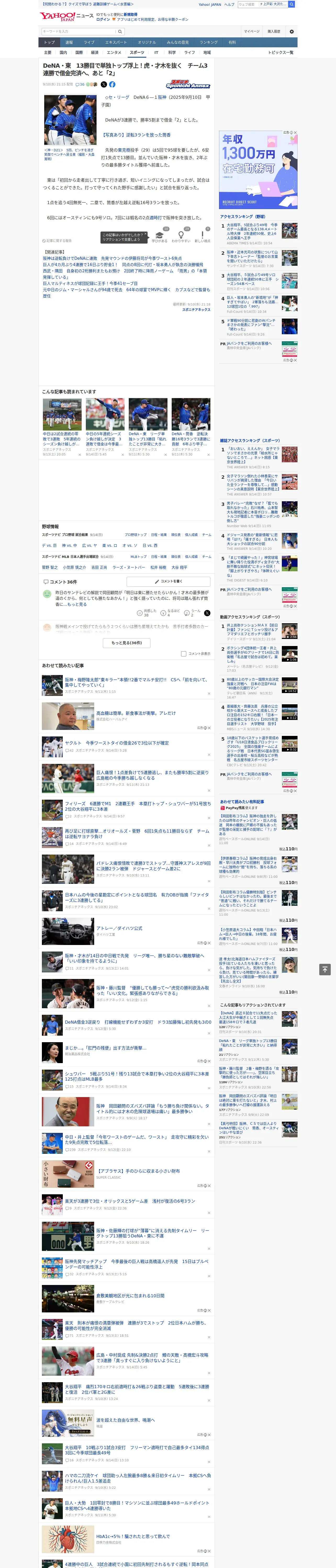Open the ランキング navigation tab
The width and height of the screenshot is (336, 1568).
point(209,43)
